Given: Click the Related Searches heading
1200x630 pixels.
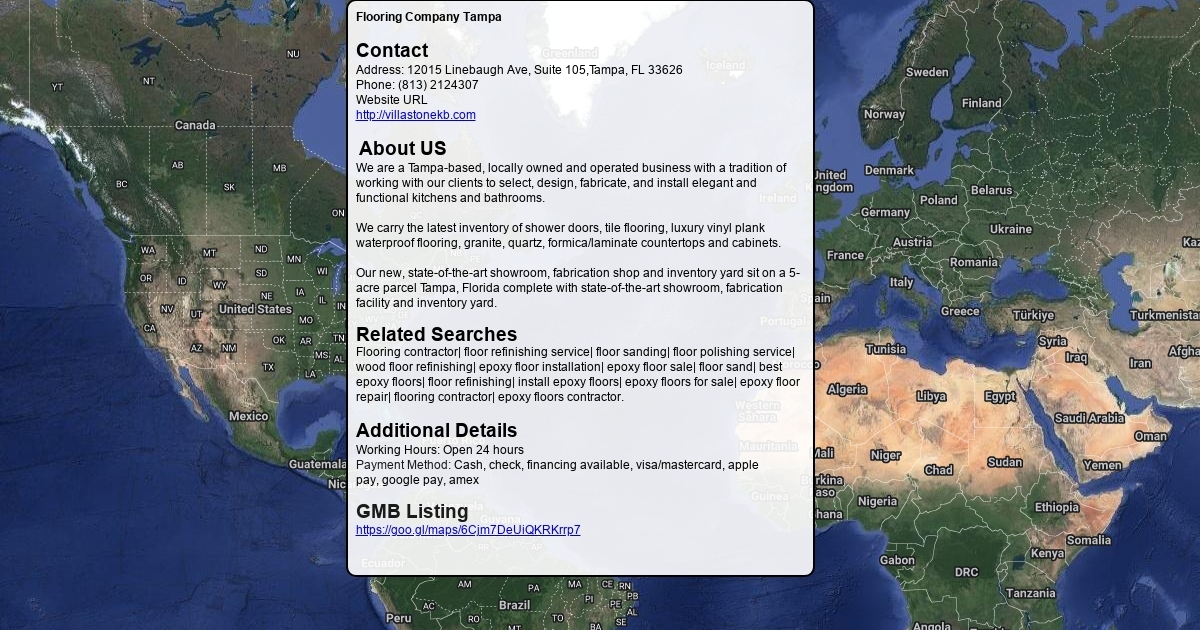Looking at the screenshot, I should click(436, 334).
